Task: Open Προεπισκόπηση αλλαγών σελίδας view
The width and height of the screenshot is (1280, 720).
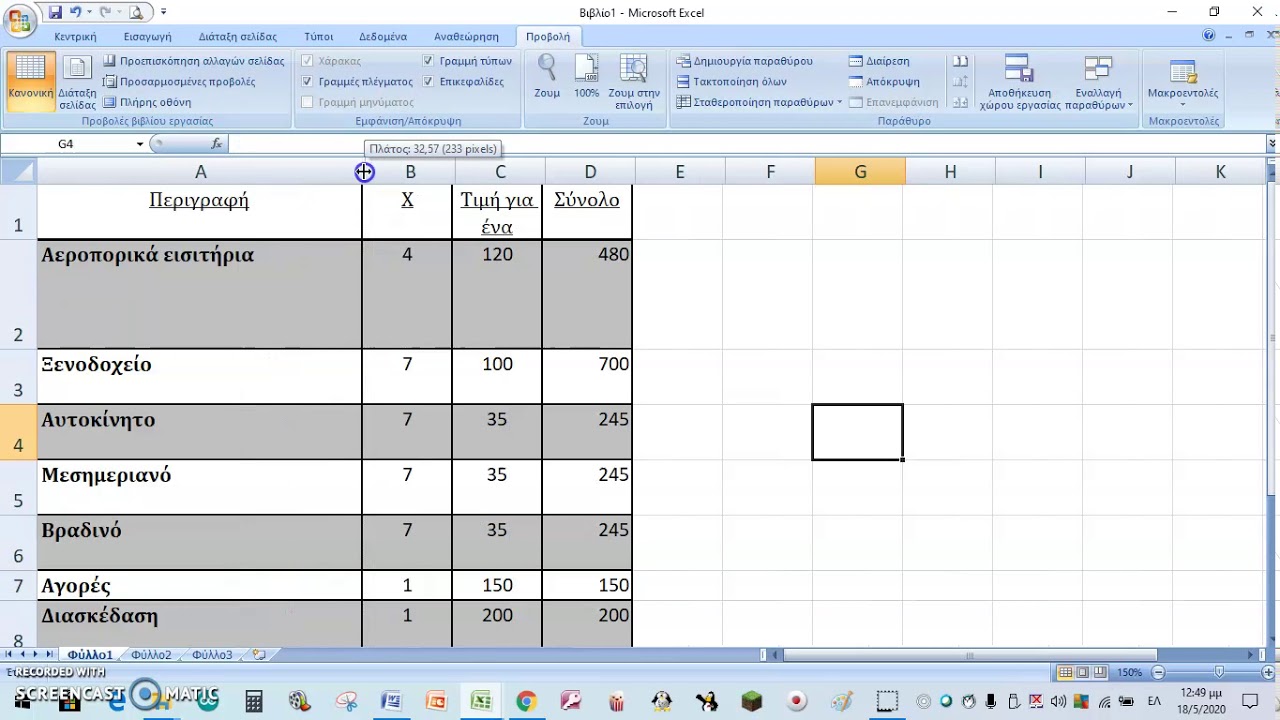Action: (194, 61)
